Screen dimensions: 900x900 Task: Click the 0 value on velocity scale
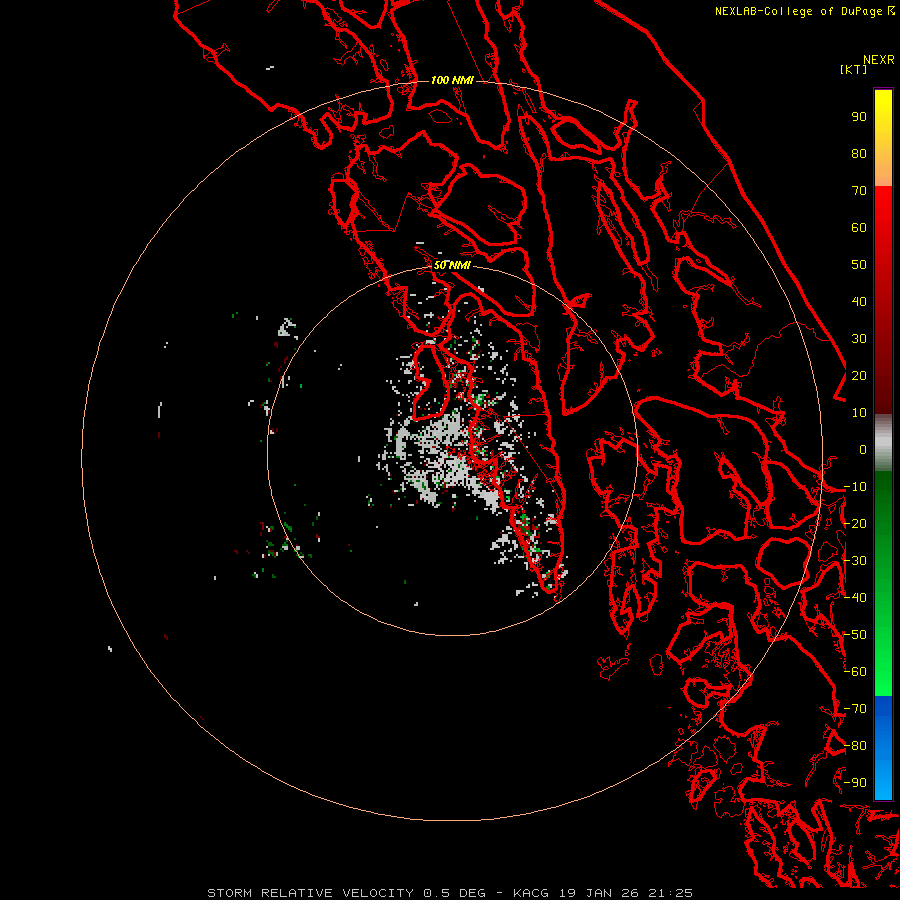[863, 450]
